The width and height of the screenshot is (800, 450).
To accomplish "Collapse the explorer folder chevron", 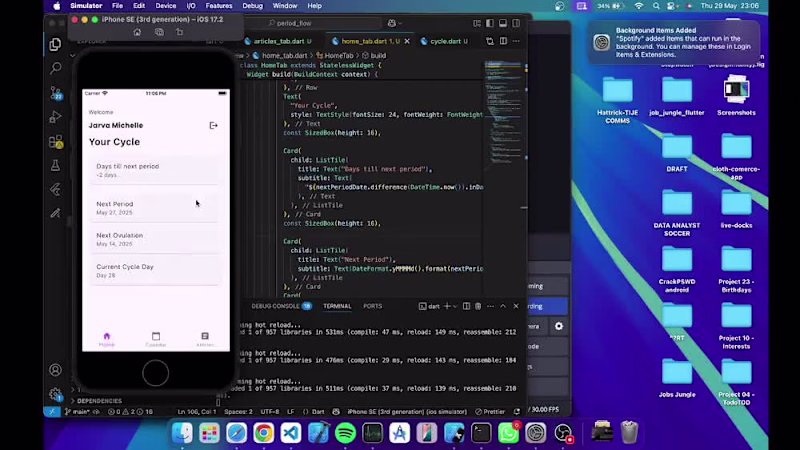I will tap(72, 55).
